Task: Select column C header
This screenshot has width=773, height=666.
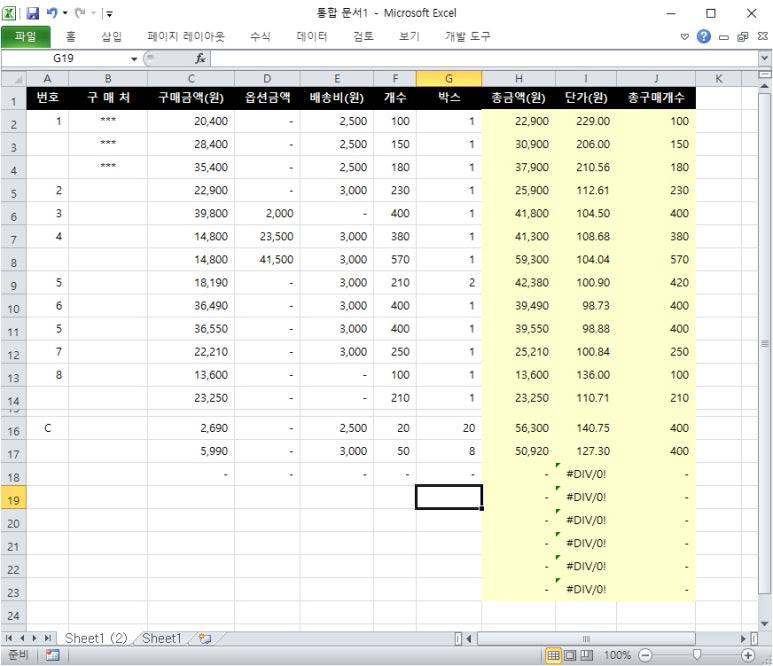Action: coord(191,79)
